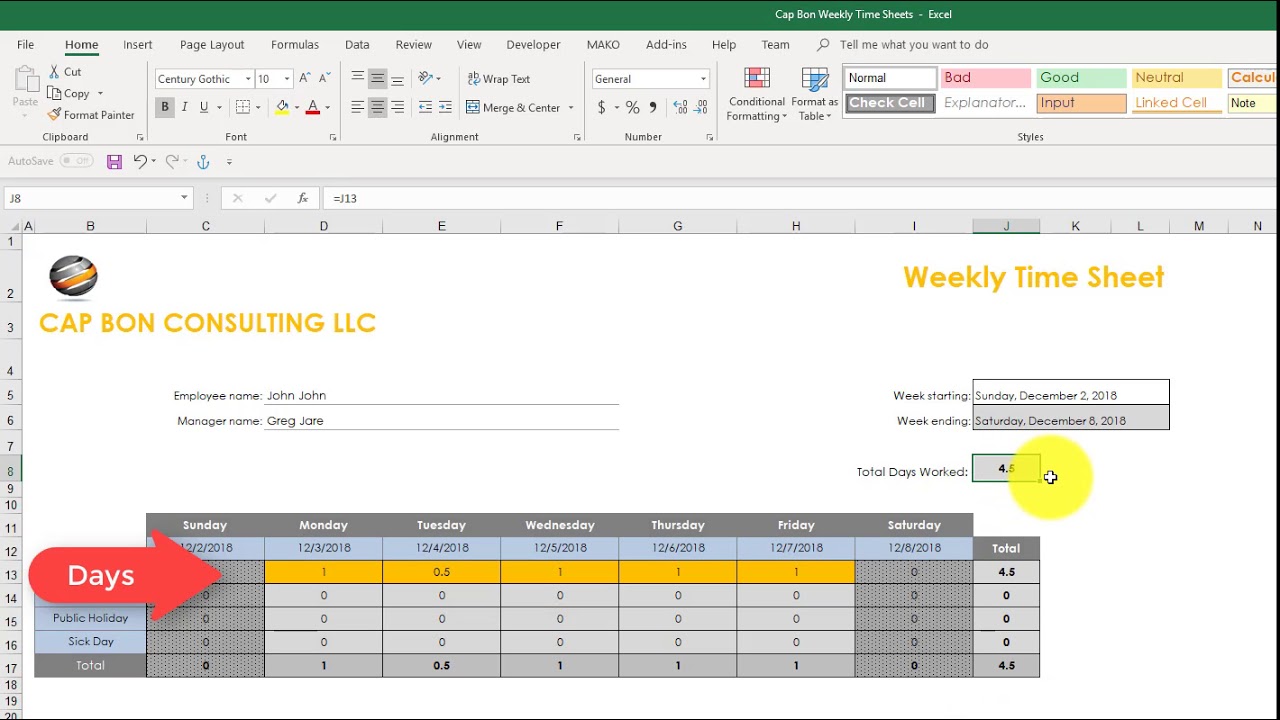Click the Save icon in quick access
The image size is (1280, 720).
(114, 161)
